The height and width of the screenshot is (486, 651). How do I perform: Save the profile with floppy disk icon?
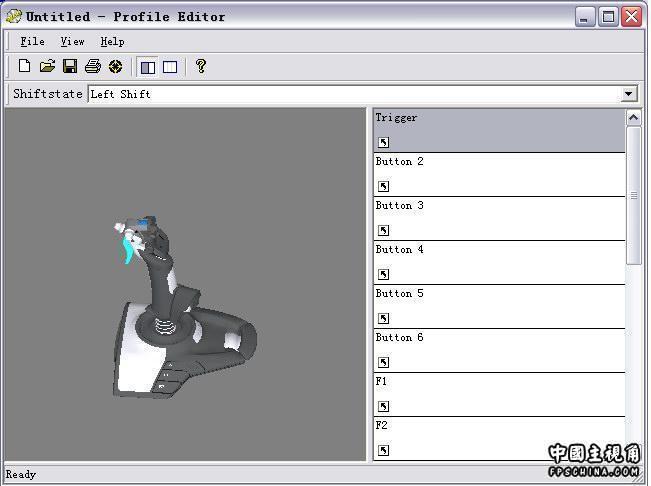[70, 66]
